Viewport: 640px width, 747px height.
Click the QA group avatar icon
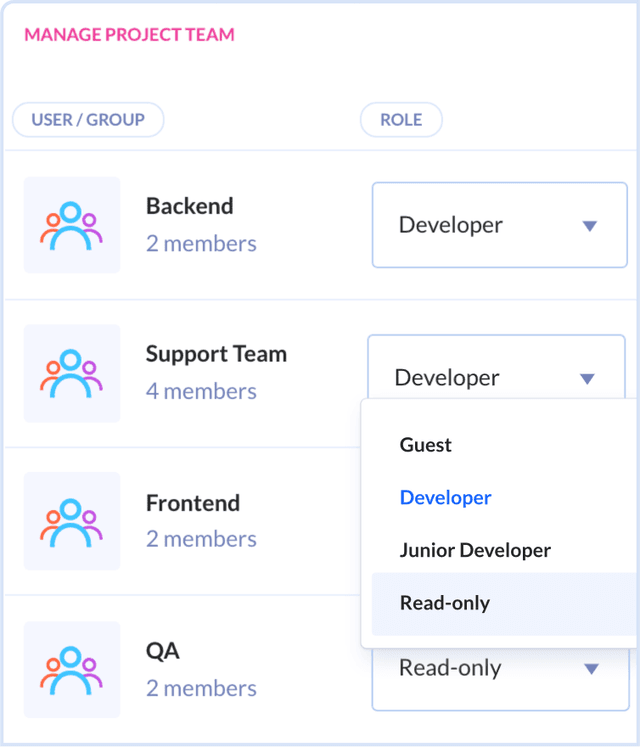71,669
